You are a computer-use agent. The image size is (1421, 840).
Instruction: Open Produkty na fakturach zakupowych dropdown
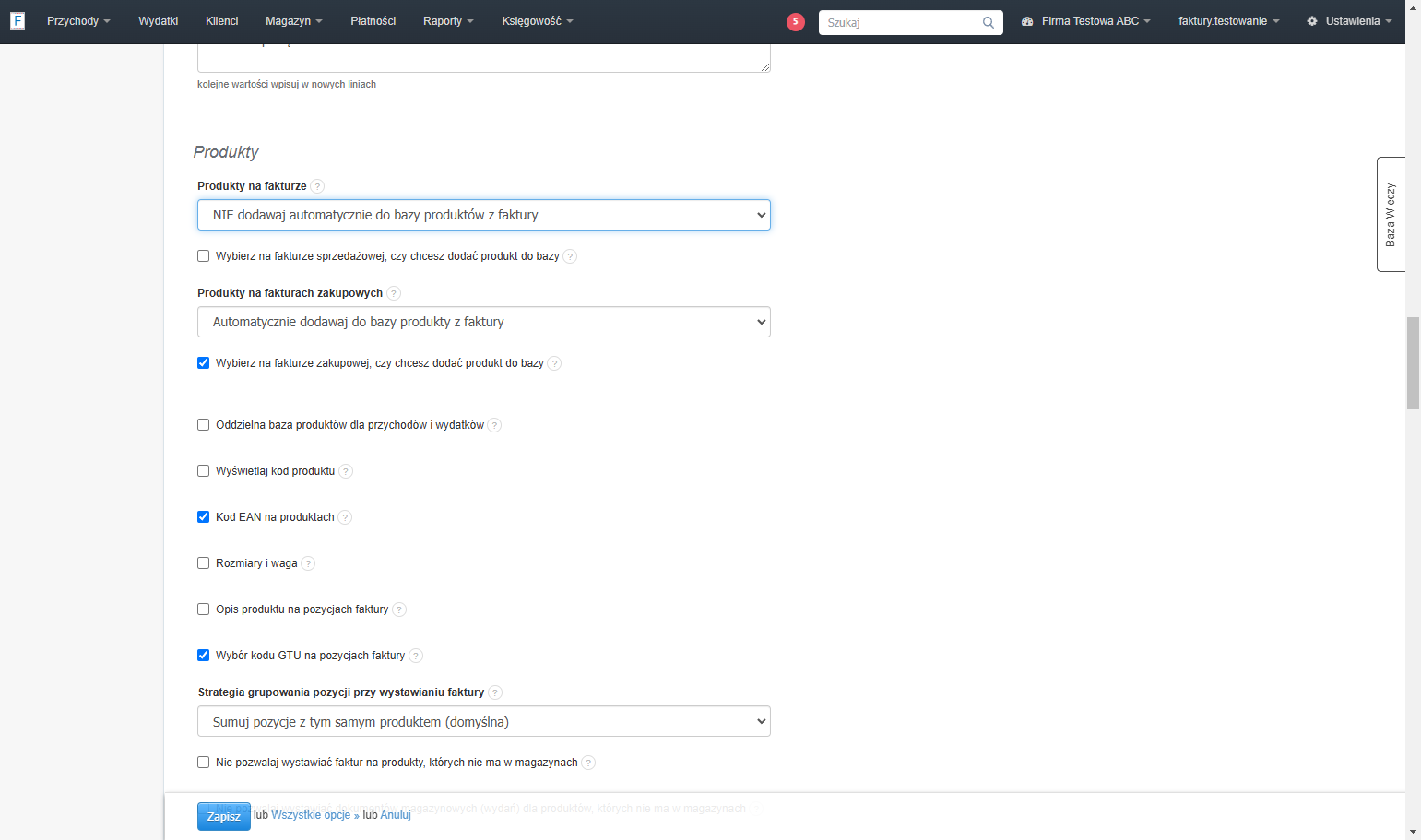click(484, 322)
